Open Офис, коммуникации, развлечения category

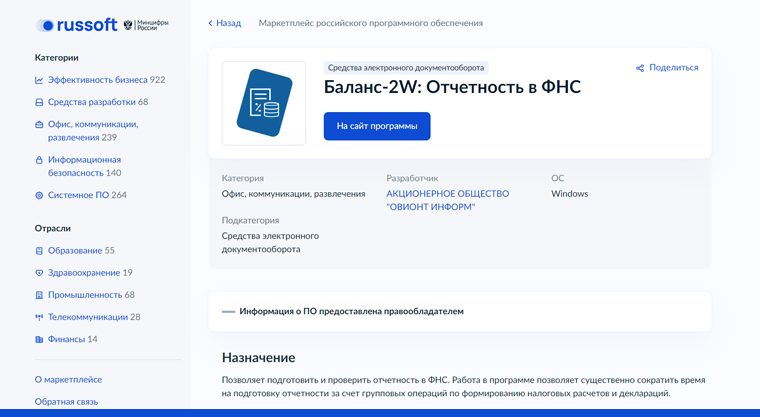point(93,131)
